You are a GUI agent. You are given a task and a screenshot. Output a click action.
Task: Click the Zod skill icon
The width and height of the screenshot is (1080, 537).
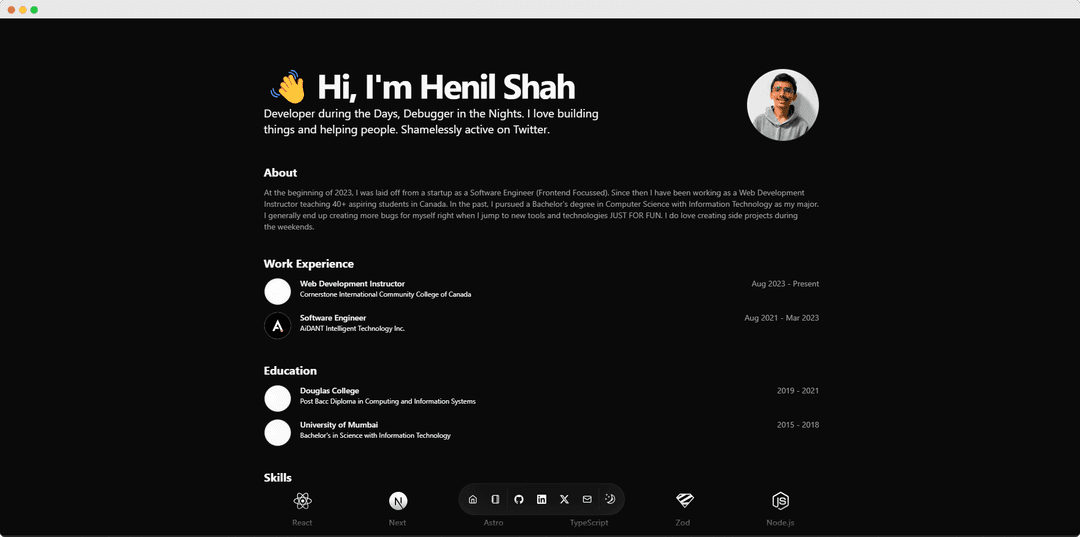point(684,501)
